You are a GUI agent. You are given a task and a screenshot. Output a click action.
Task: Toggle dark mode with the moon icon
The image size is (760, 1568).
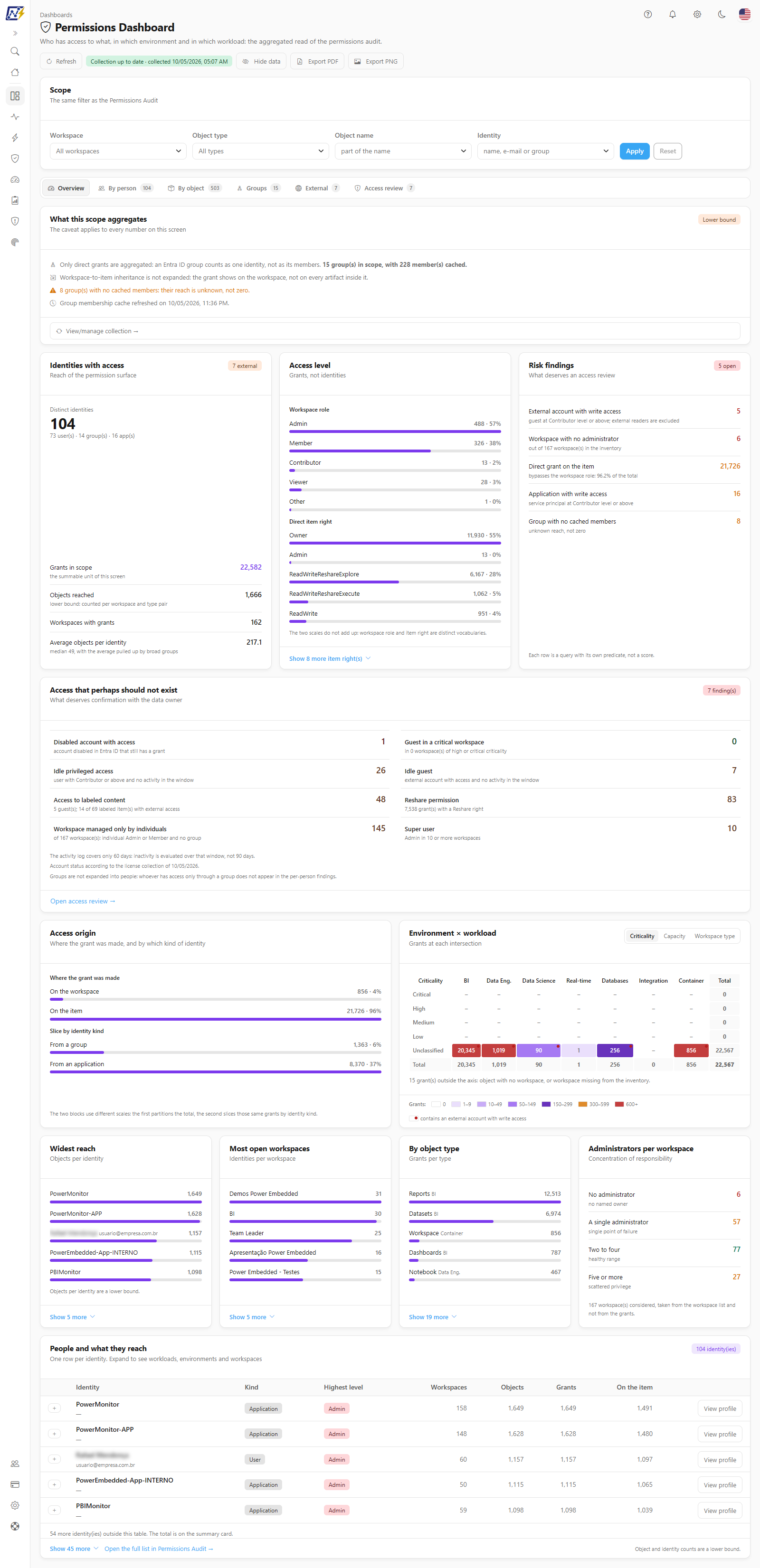coord(722,15)
